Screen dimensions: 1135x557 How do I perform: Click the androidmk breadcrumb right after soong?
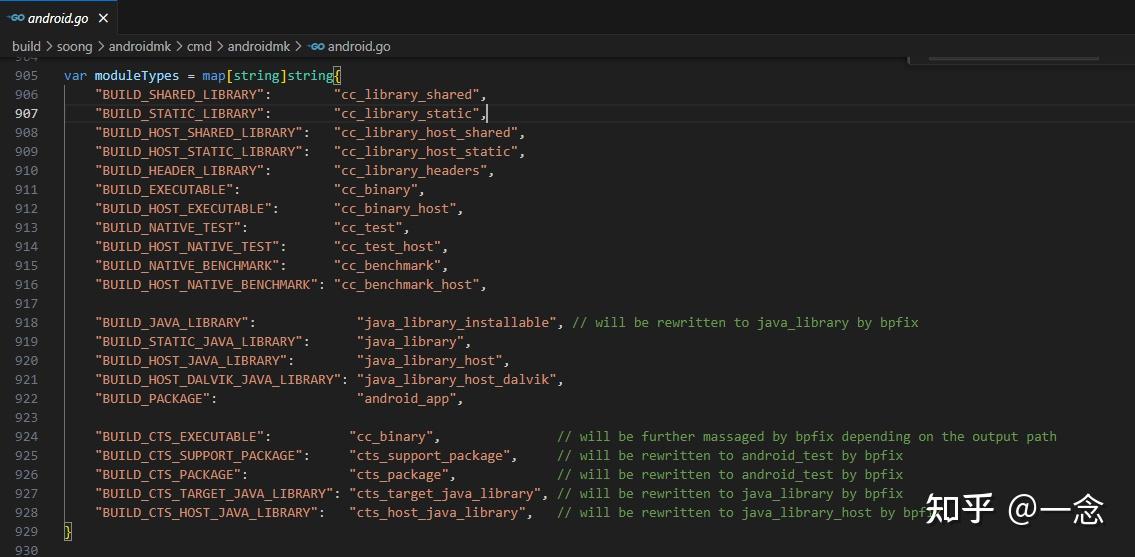[x=140, y=46]
